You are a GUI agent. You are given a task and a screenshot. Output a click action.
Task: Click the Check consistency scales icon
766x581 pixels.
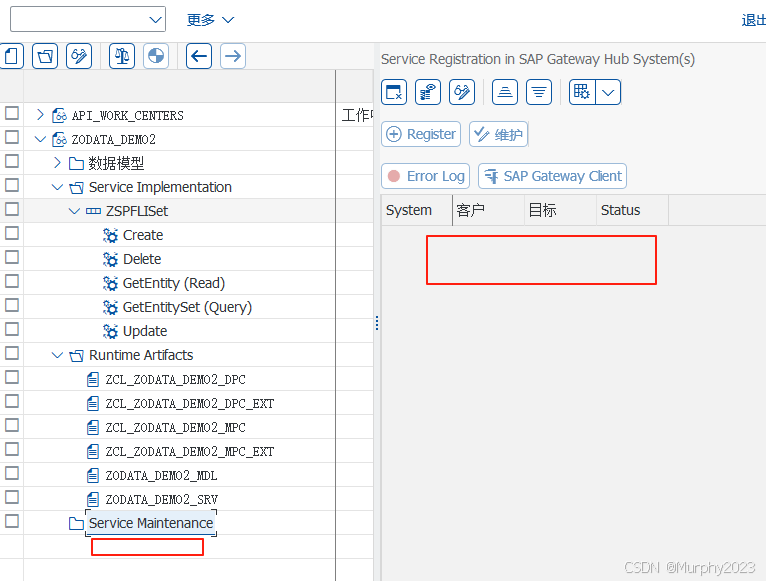click(122, 56)
